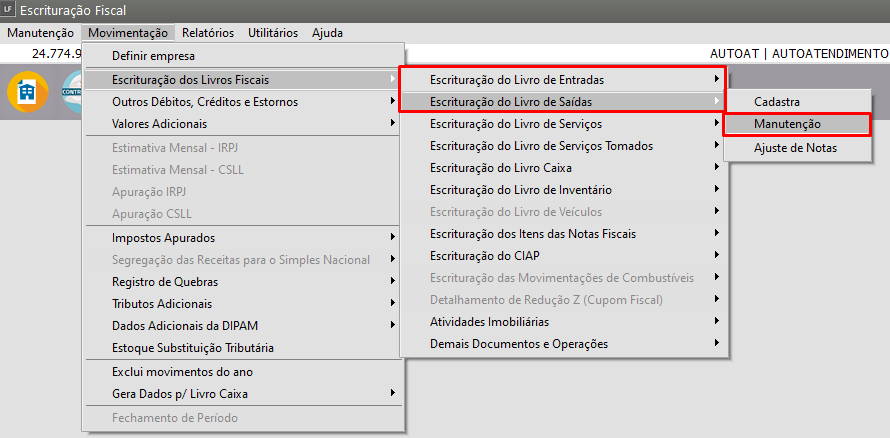Click the partially hidden blue toolbar icon
The width and height of the screenshot is (890, 438).
[x=72, y=92]
